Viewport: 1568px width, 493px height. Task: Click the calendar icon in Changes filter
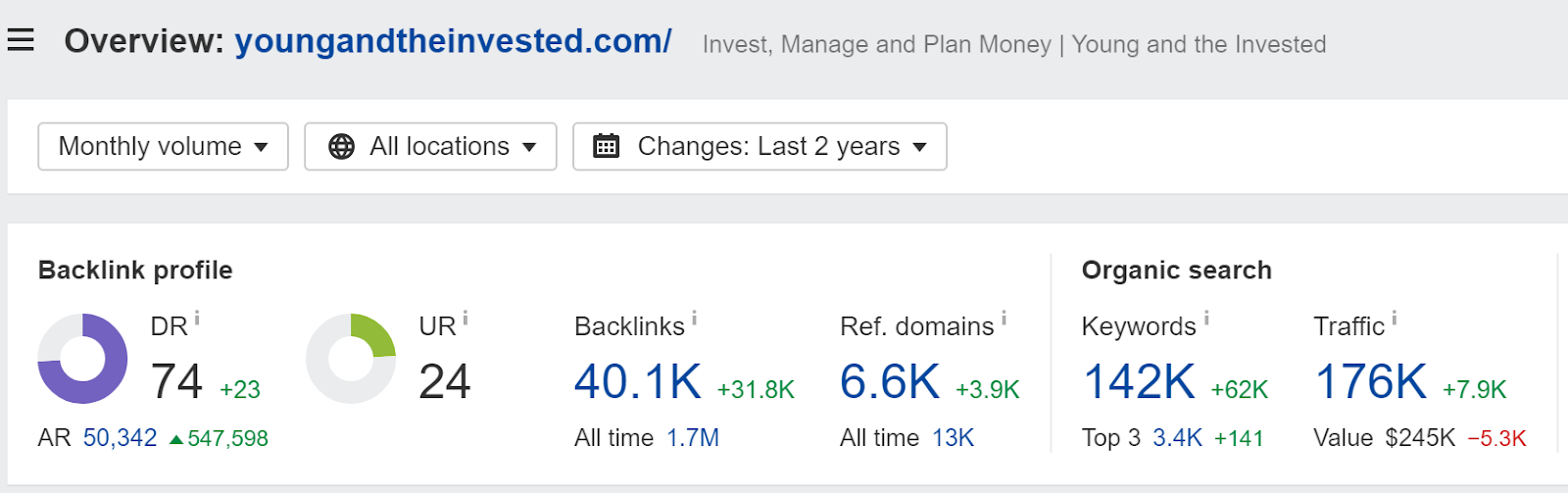(x=607, y=147)
